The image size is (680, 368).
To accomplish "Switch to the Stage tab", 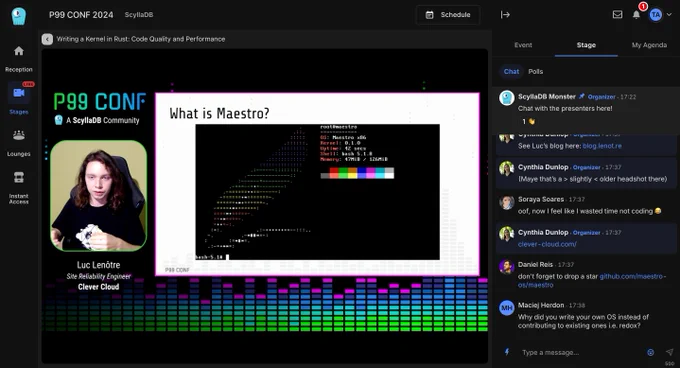I will (x=586, y=45).
